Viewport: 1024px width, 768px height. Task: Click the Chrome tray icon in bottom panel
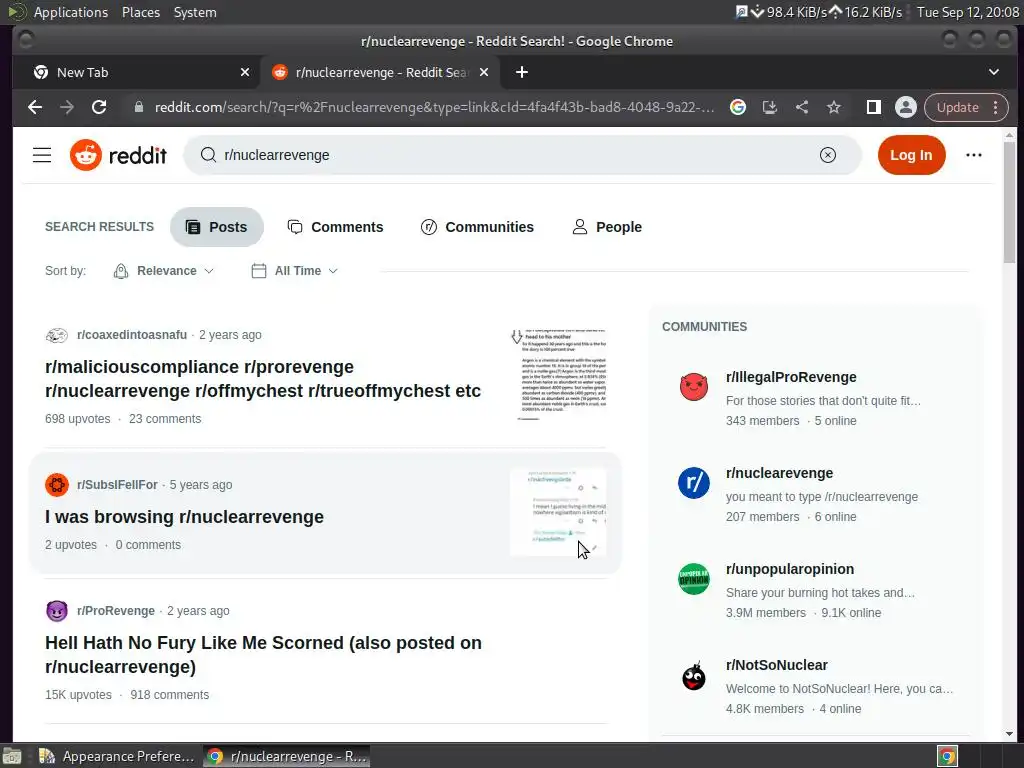(947, 756)
